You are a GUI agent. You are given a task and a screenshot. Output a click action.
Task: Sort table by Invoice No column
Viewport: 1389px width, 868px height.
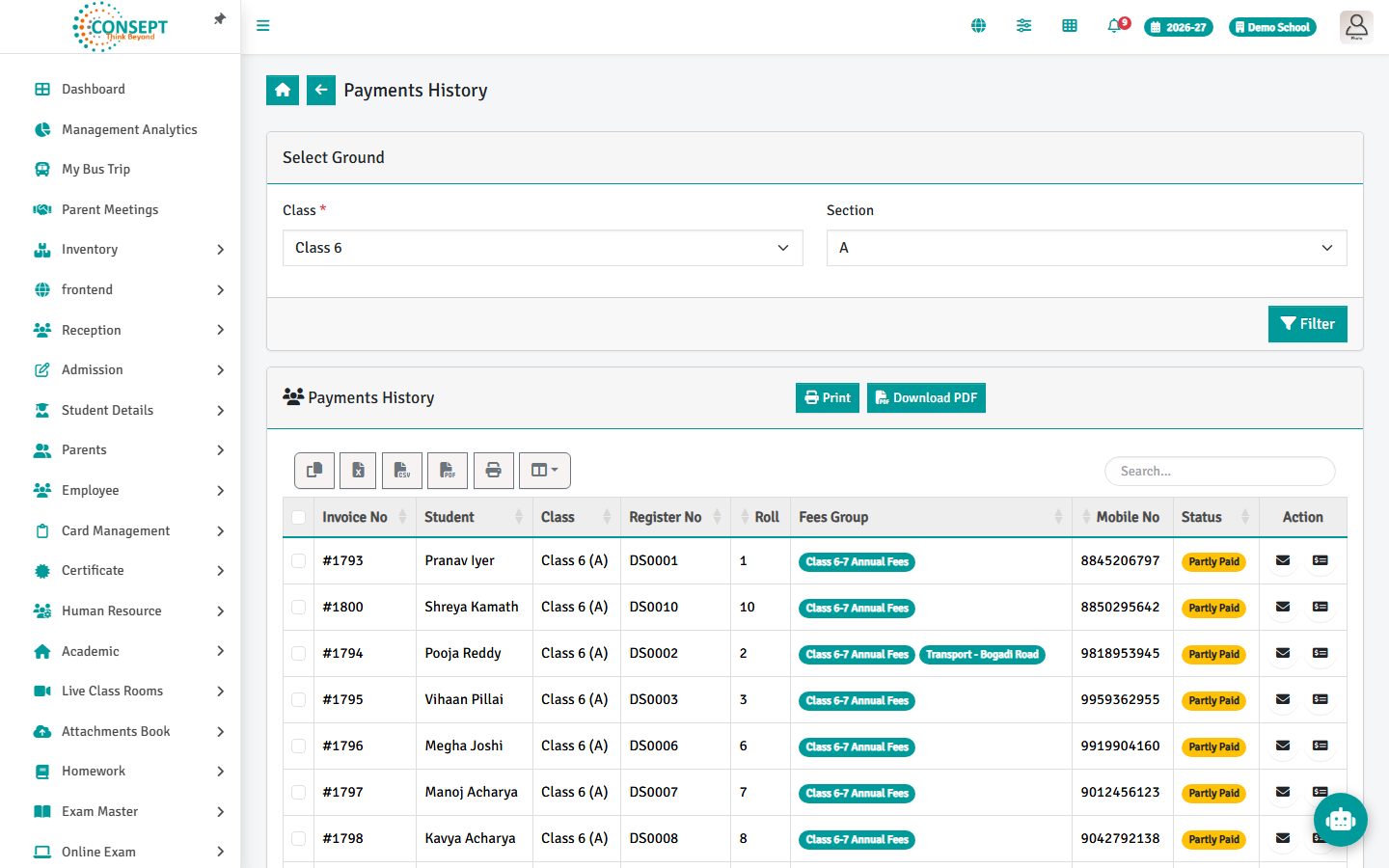point(365,517)
